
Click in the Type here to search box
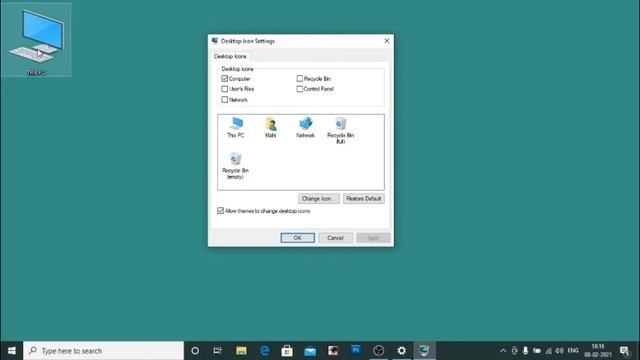tap(103, 351)
